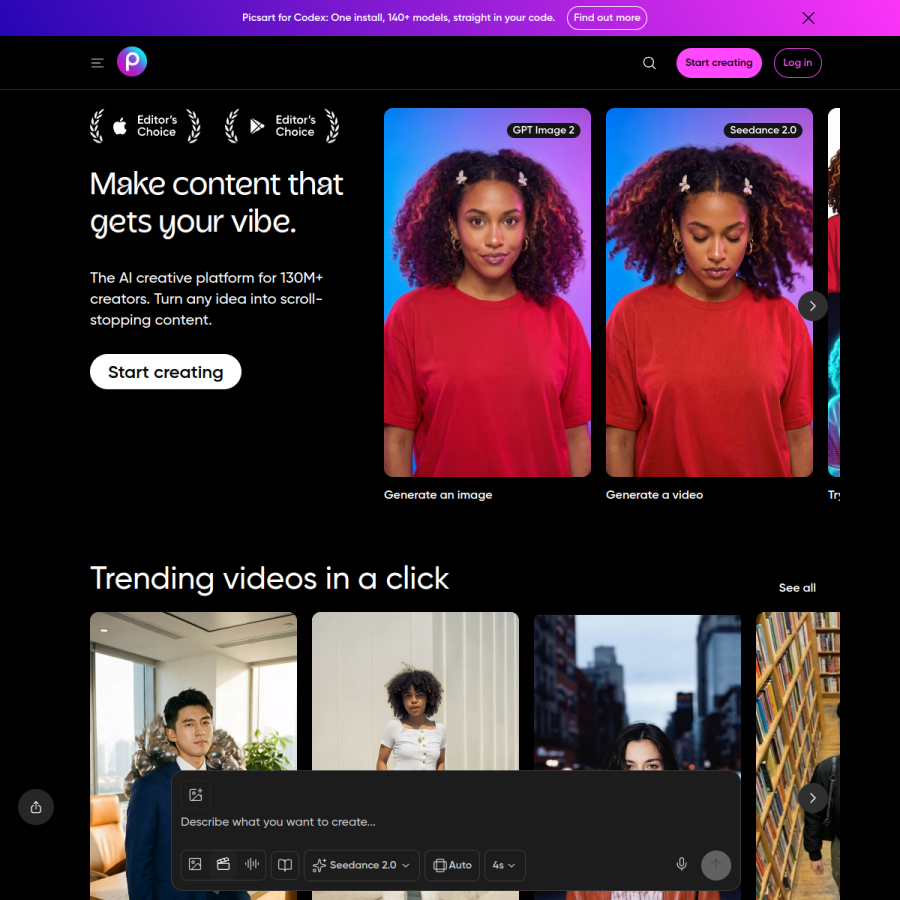The width and height of the screenshot is (900, 900).
Task: Open the woman in white top video
Action: [415, 691]
